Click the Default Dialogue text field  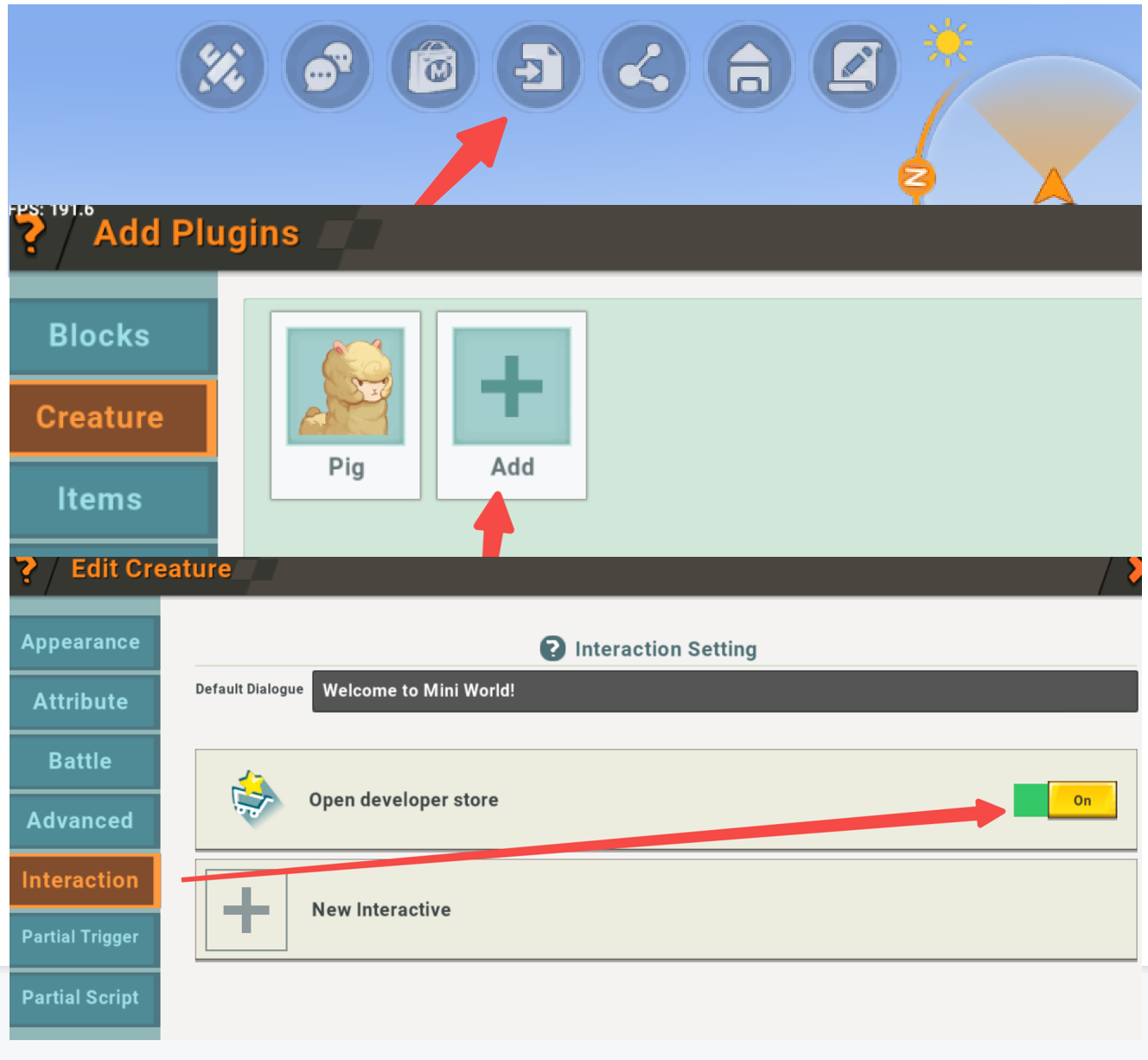point(724,691)
